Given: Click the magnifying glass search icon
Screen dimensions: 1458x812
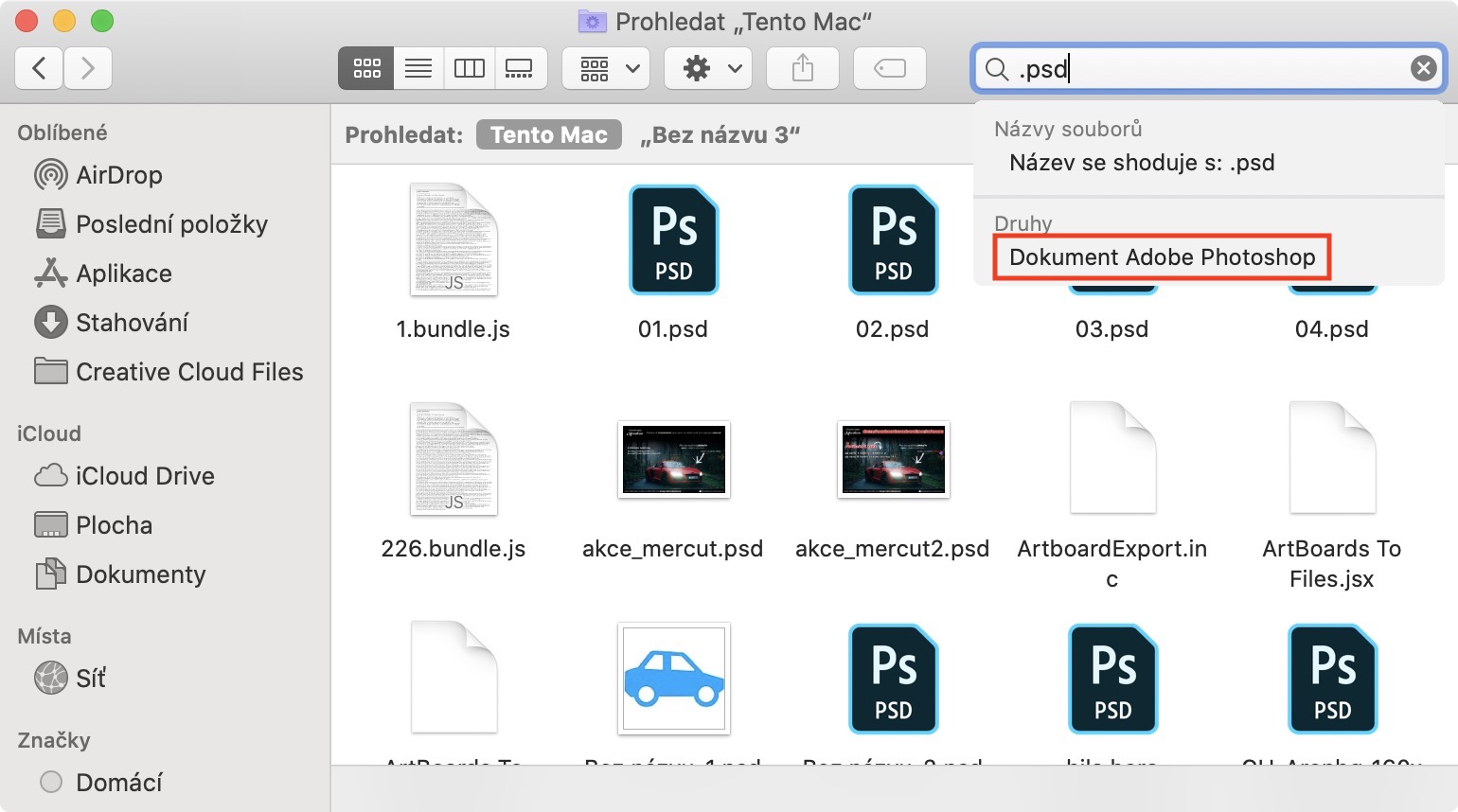Looking at the screenshot, I should pos(996,69).
